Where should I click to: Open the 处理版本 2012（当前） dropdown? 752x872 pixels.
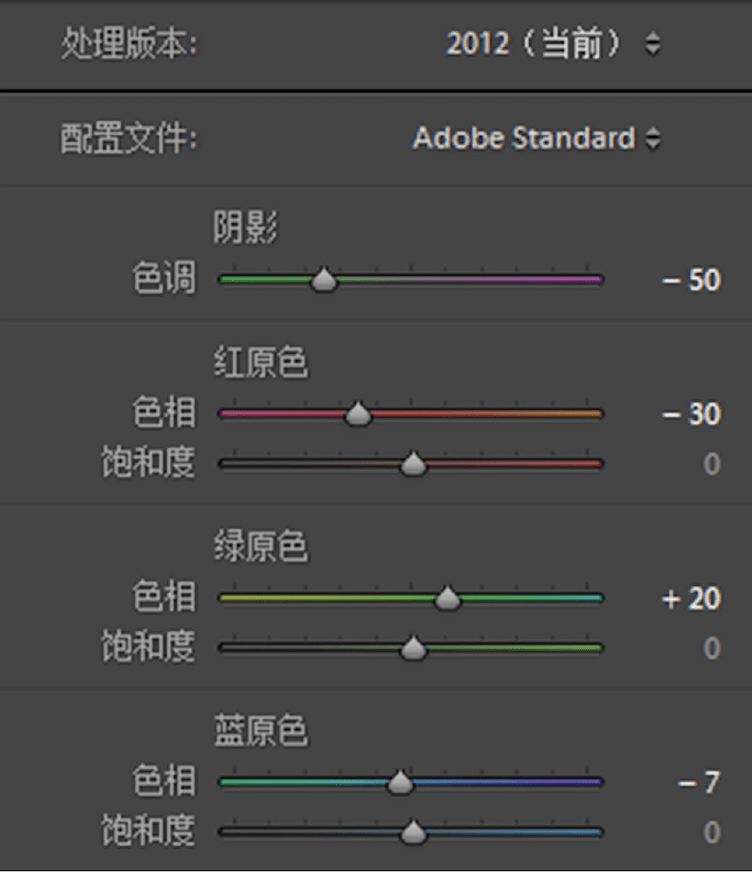pyautogui.click(x=553, y=45)
